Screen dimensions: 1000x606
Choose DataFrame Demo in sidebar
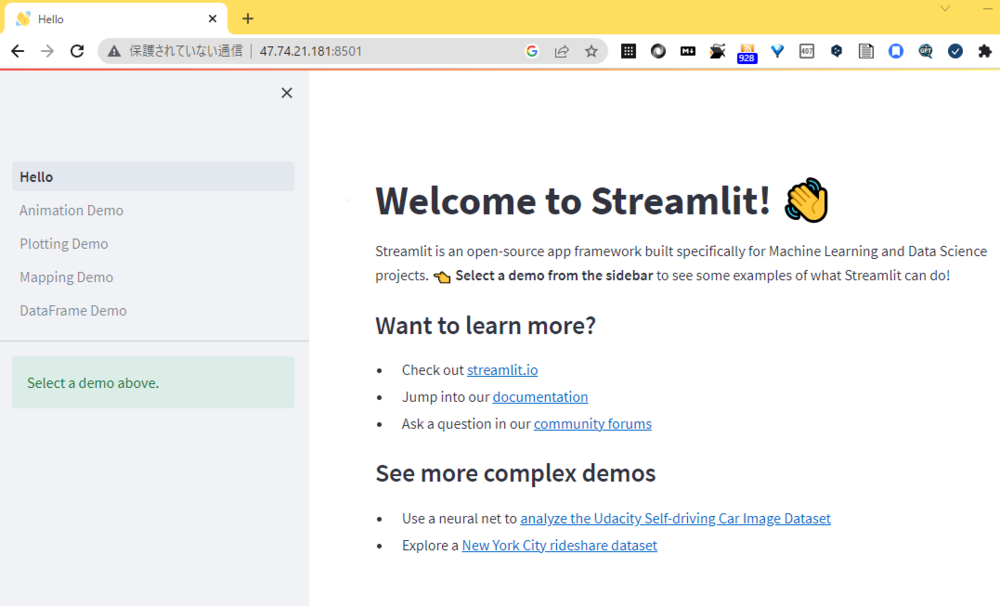click(x=73, y=311)
